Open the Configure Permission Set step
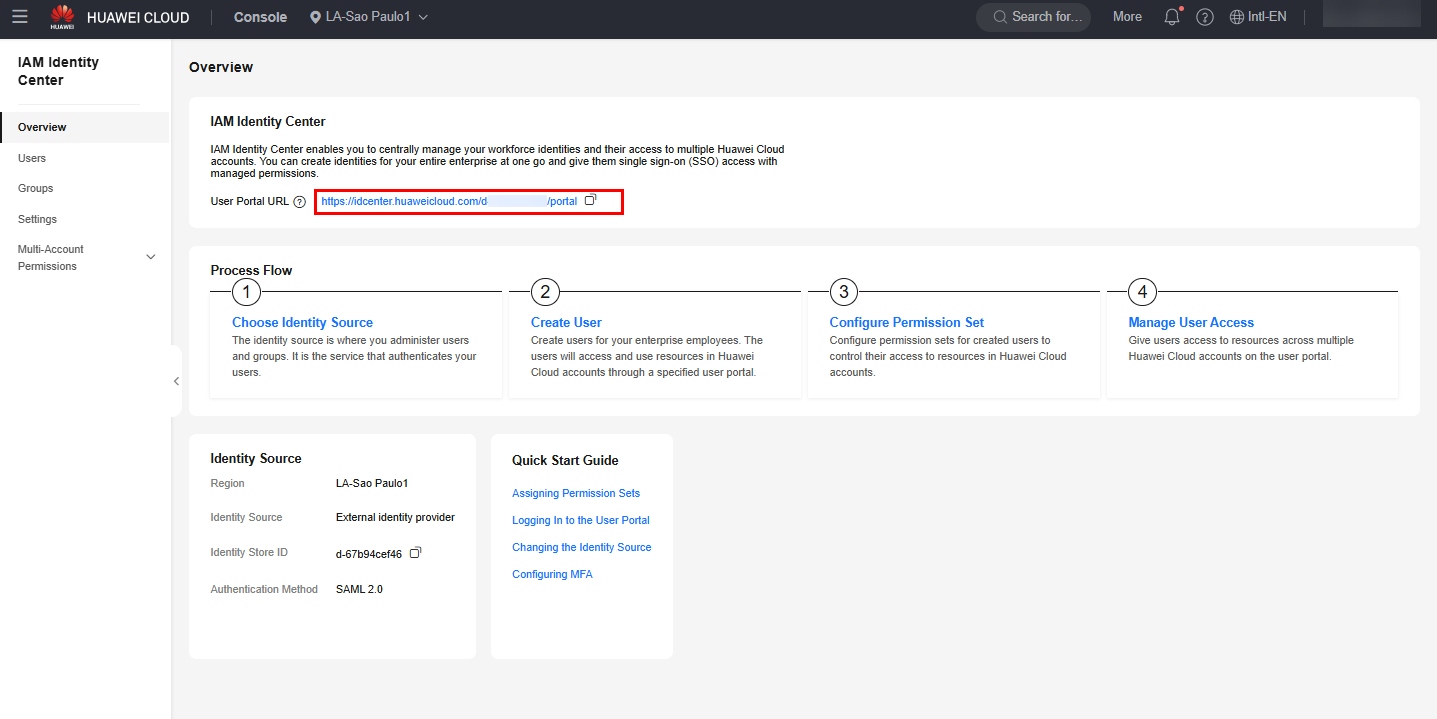Image resolution: width=1437 pixels, height=719 pixels. 906,322
